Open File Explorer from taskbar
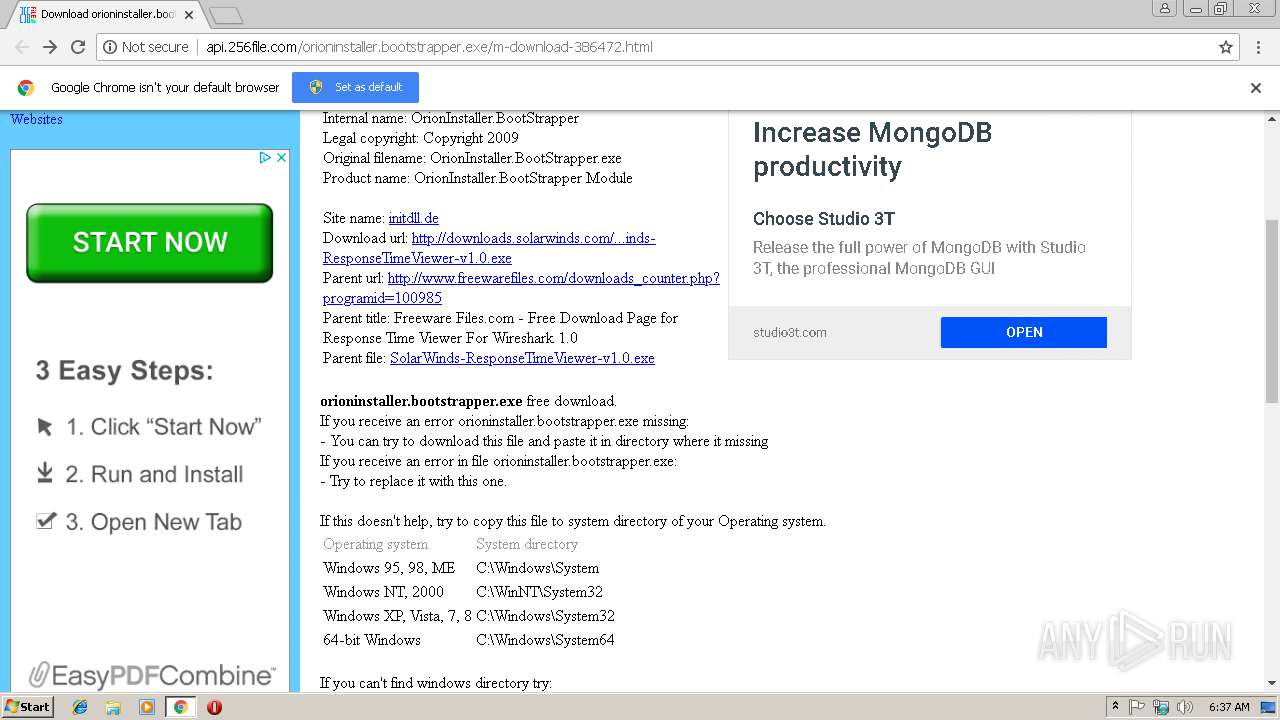 [113, 707]
